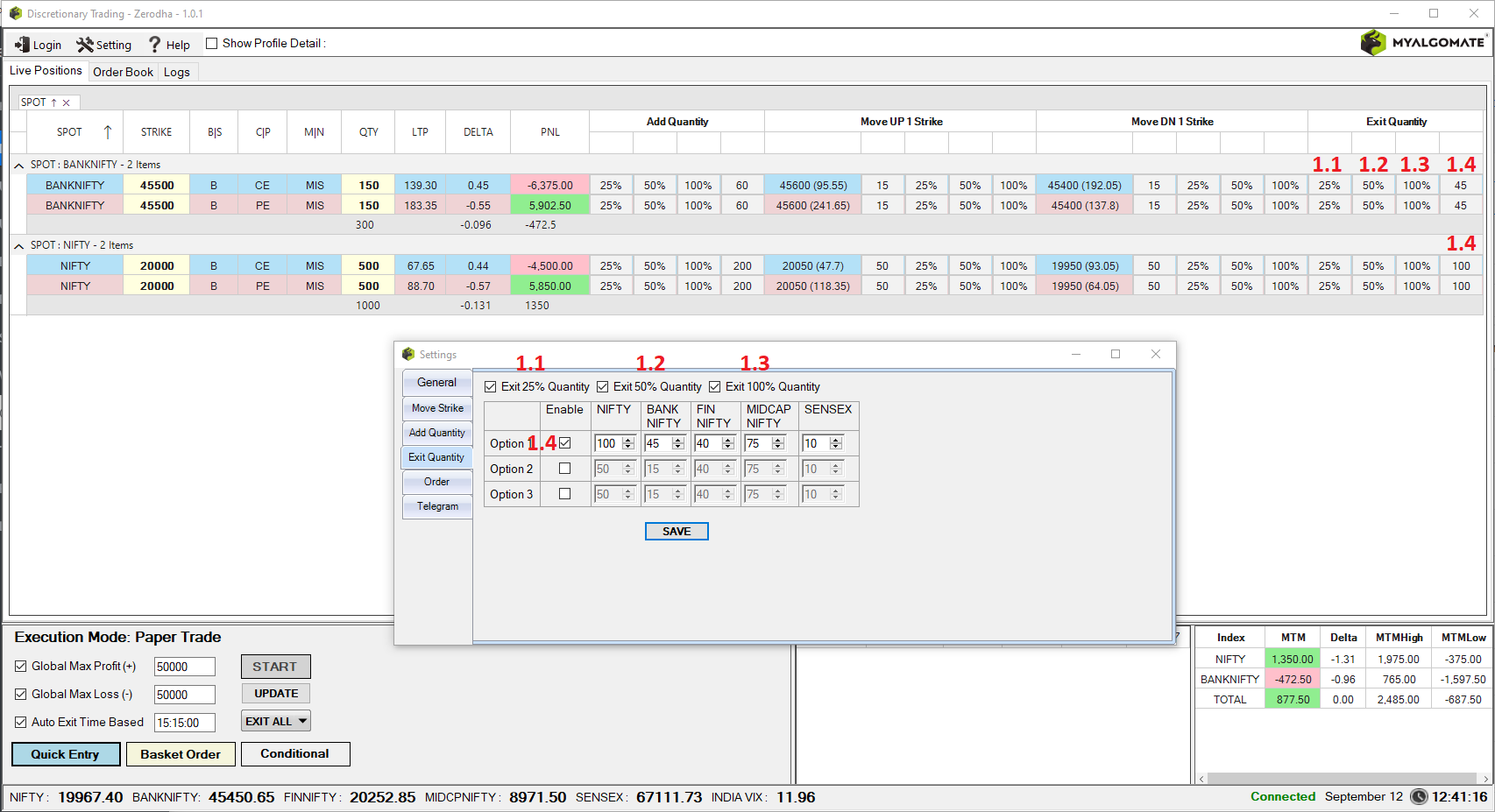Click BANKNIFTY PE PNL value 5,902.50
1495x812 pixels.
(550, 206)
